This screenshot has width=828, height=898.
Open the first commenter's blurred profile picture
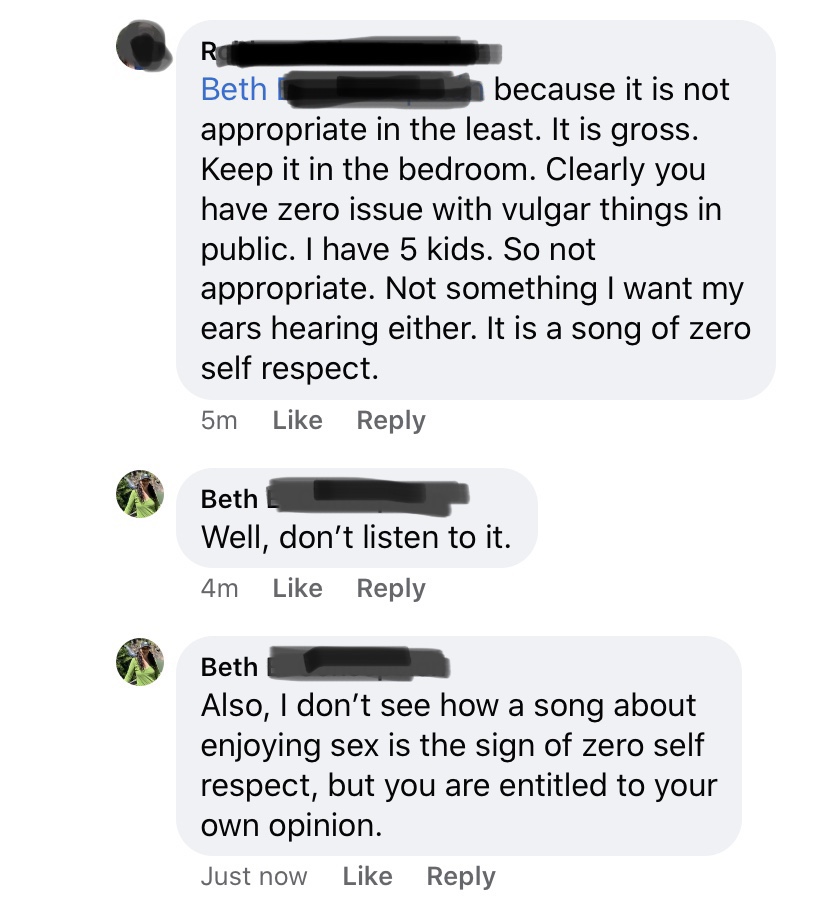coord(140,46)
